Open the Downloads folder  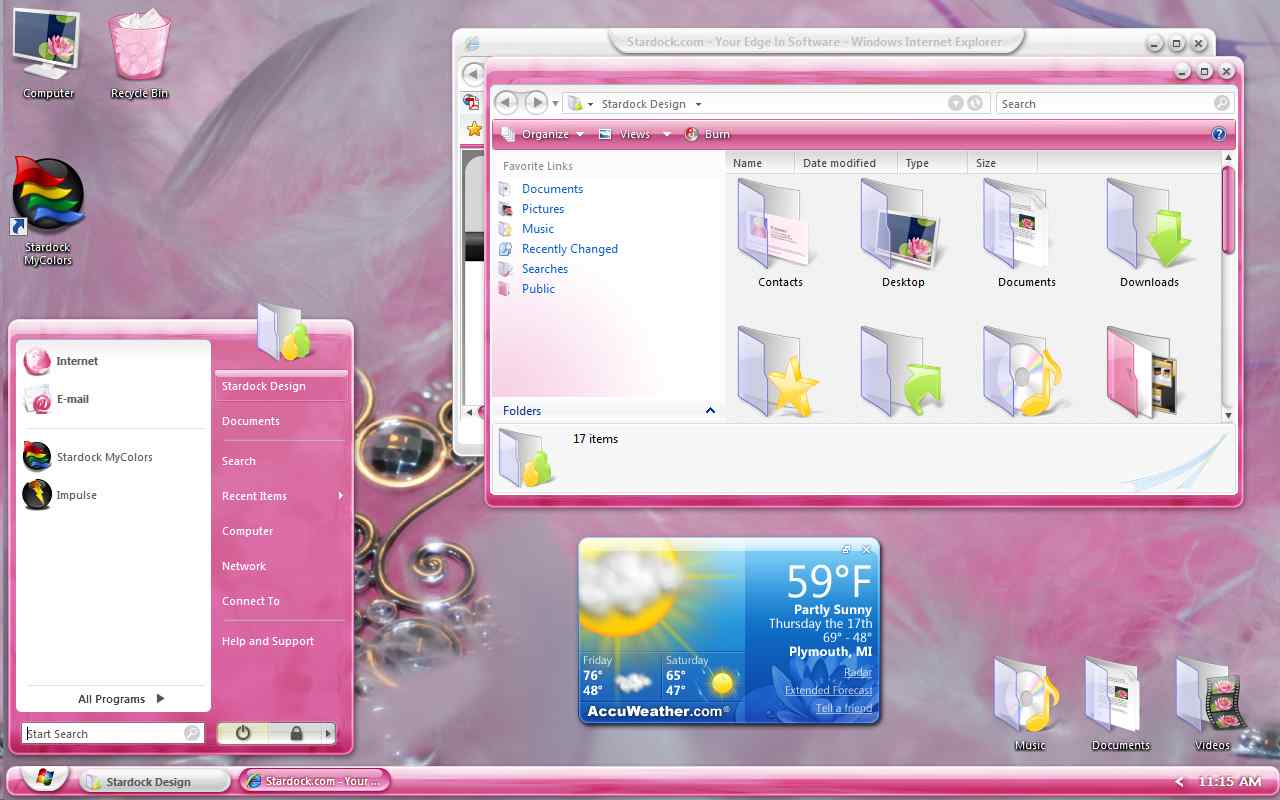1149,234
